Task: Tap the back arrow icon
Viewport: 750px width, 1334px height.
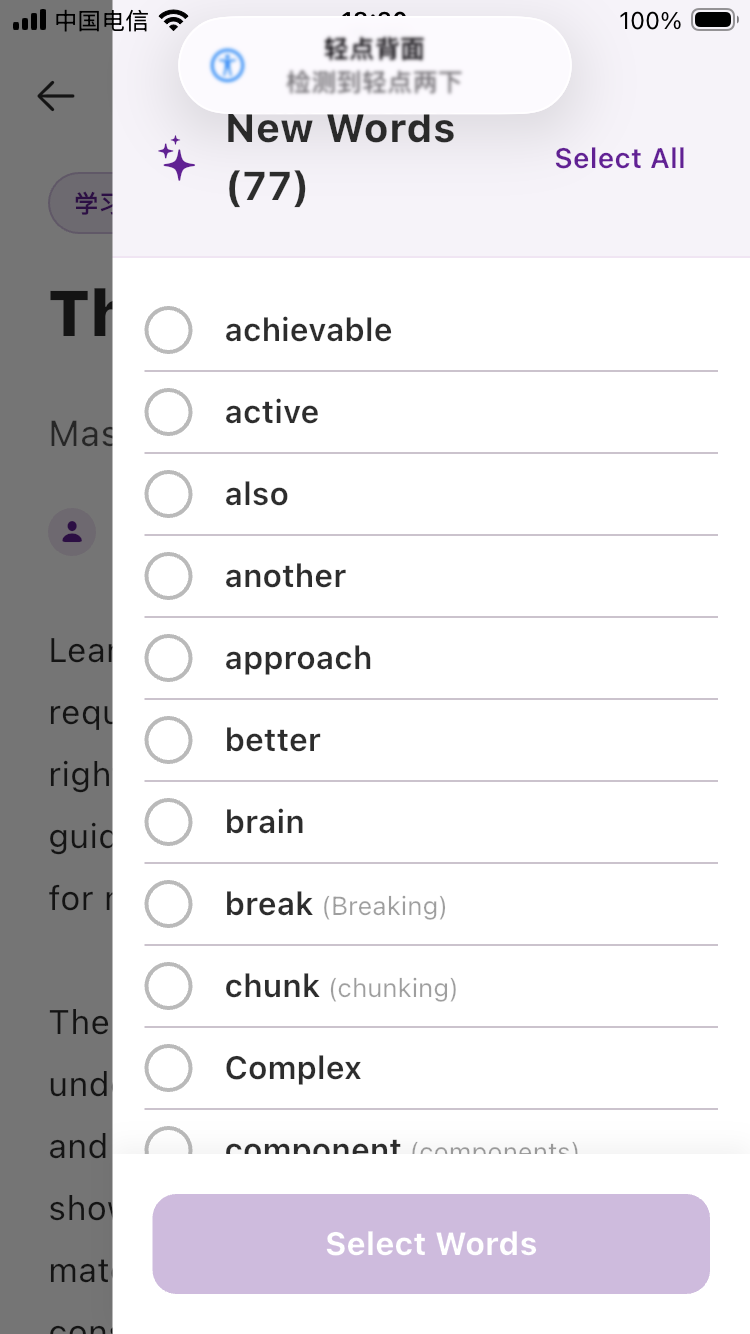Action: coord(56,96)
